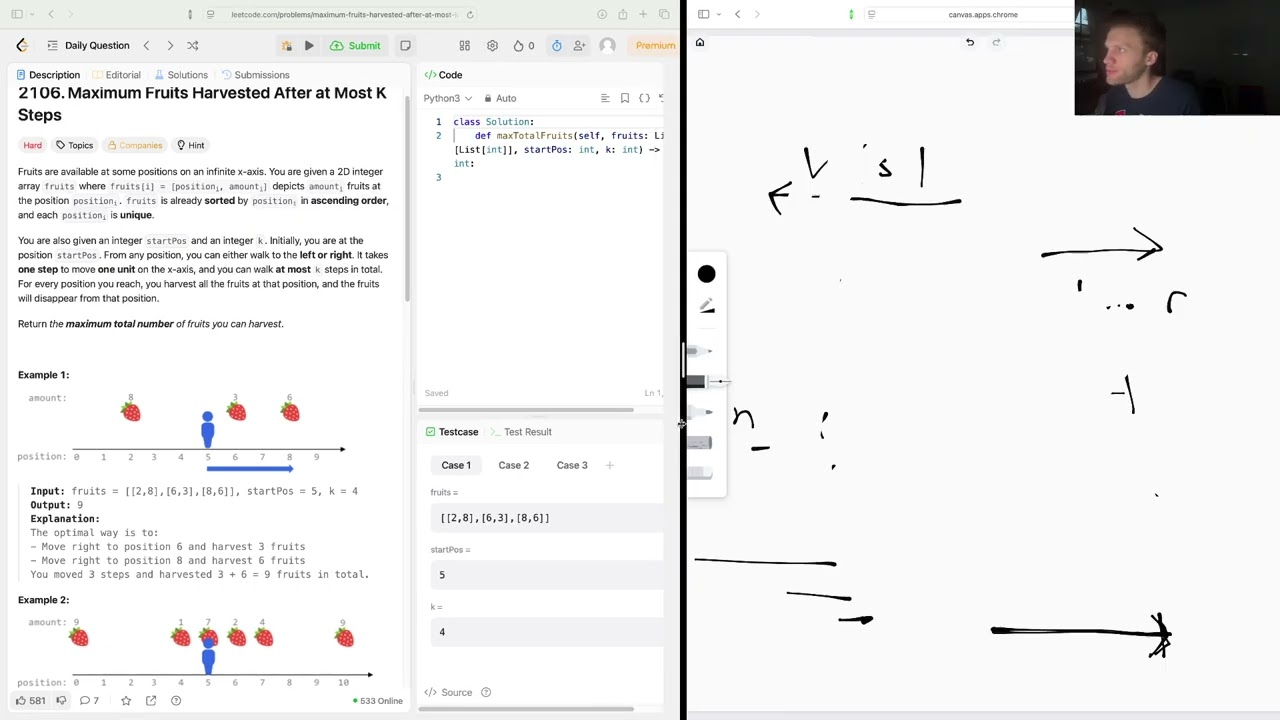
Task: Select Case 1
Action: 456,465
